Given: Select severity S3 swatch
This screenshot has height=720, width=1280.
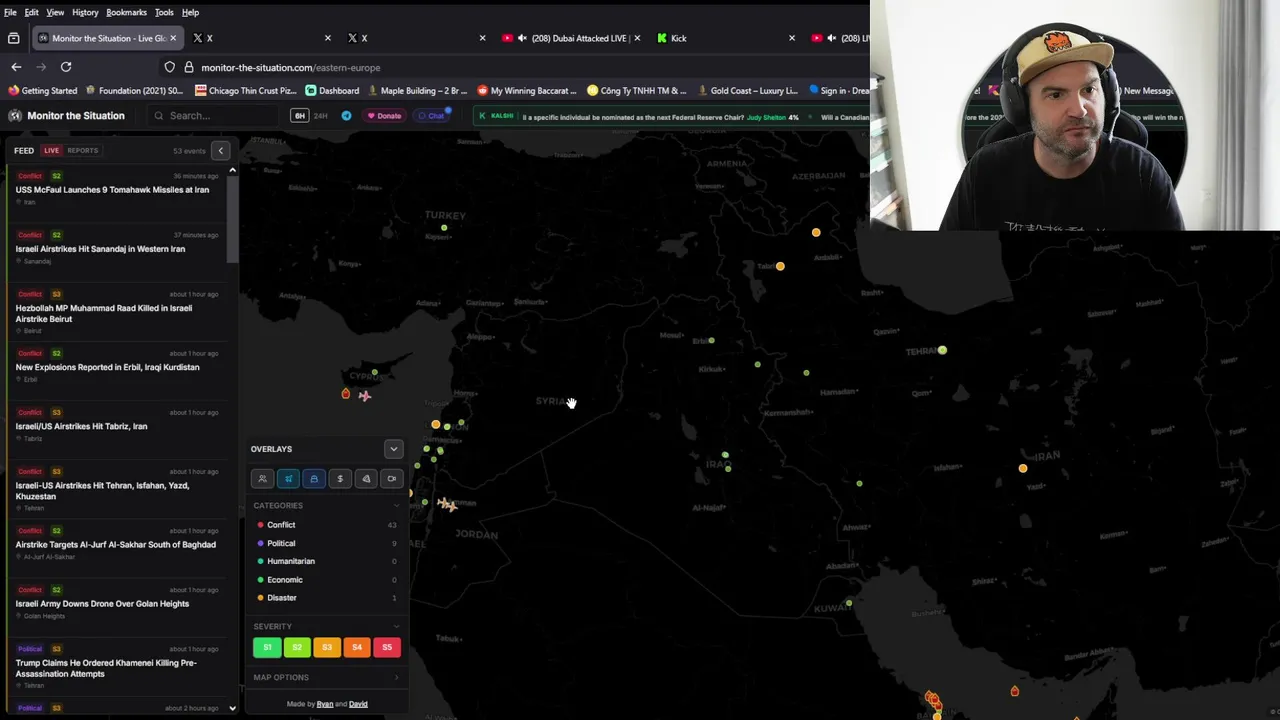Looking at the screenshot, I should click(x=327, y=647).
